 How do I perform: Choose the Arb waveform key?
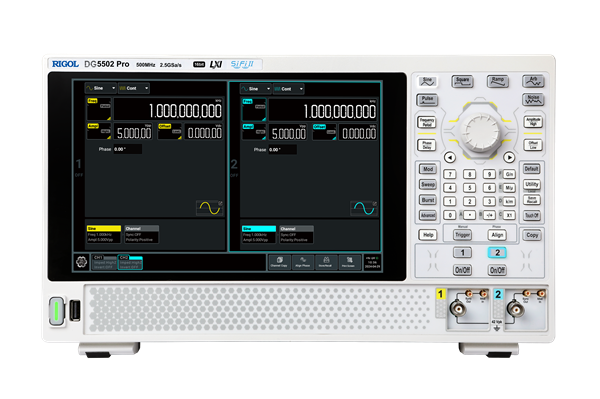(533, 81)
